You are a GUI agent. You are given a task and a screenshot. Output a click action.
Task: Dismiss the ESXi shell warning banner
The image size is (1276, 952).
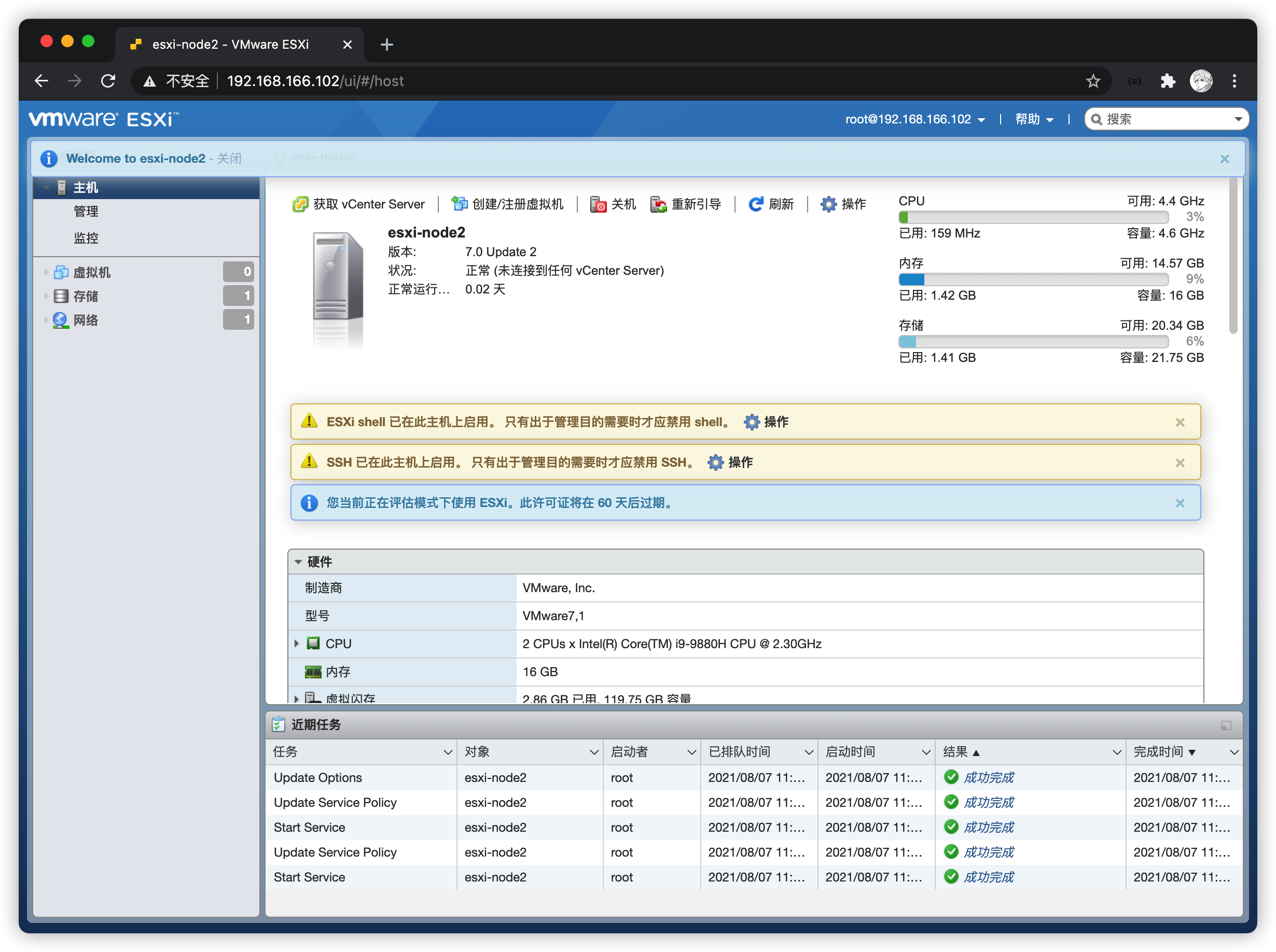tap(1181, 422)
